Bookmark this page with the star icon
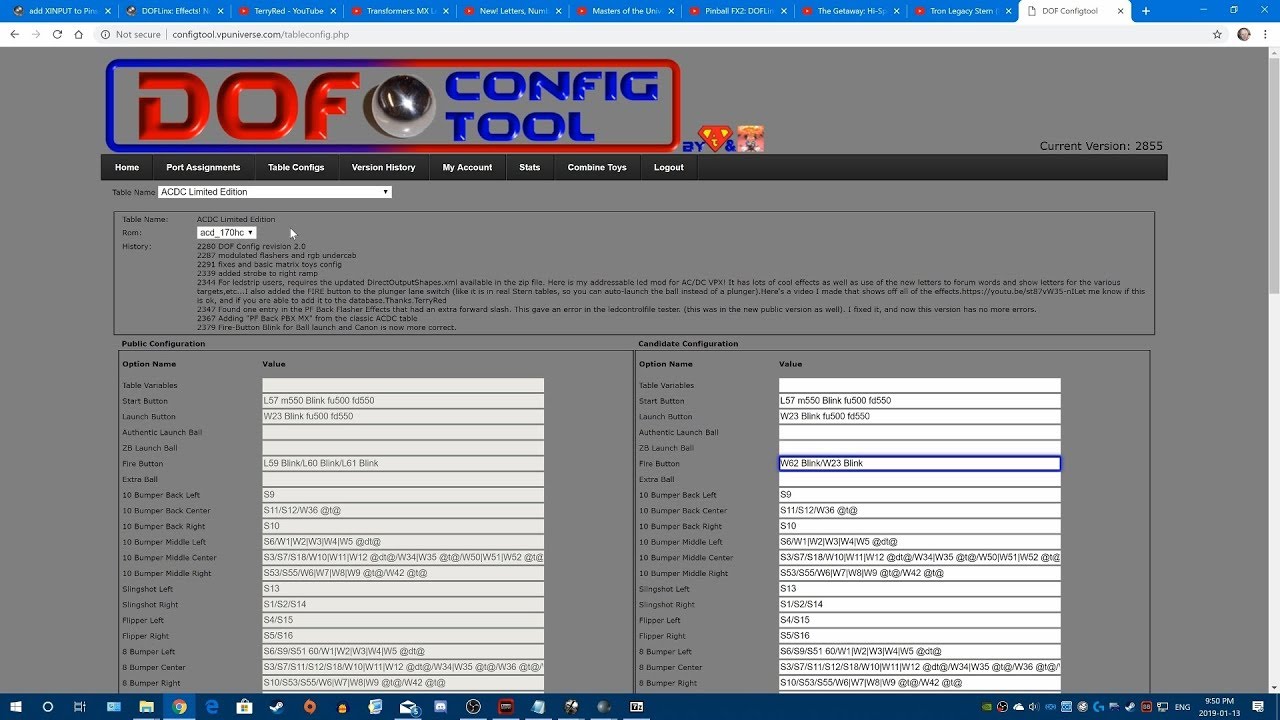1280x720 pixels. pos(1217,34)
